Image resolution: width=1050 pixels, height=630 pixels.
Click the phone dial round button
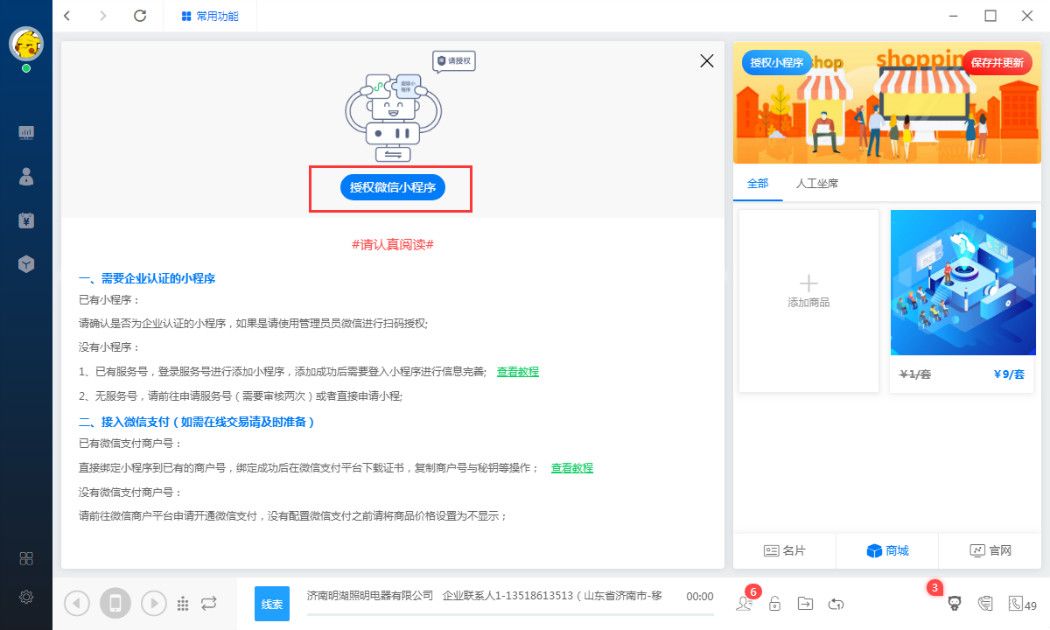115,603
